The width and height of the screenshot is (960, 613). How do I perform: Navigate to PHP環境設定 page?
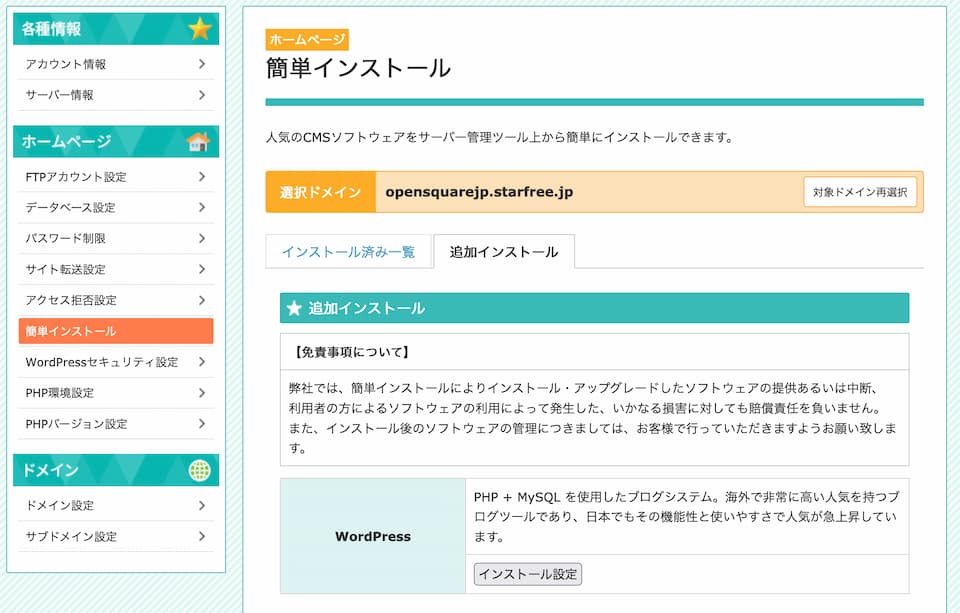[x=115, y=393]
